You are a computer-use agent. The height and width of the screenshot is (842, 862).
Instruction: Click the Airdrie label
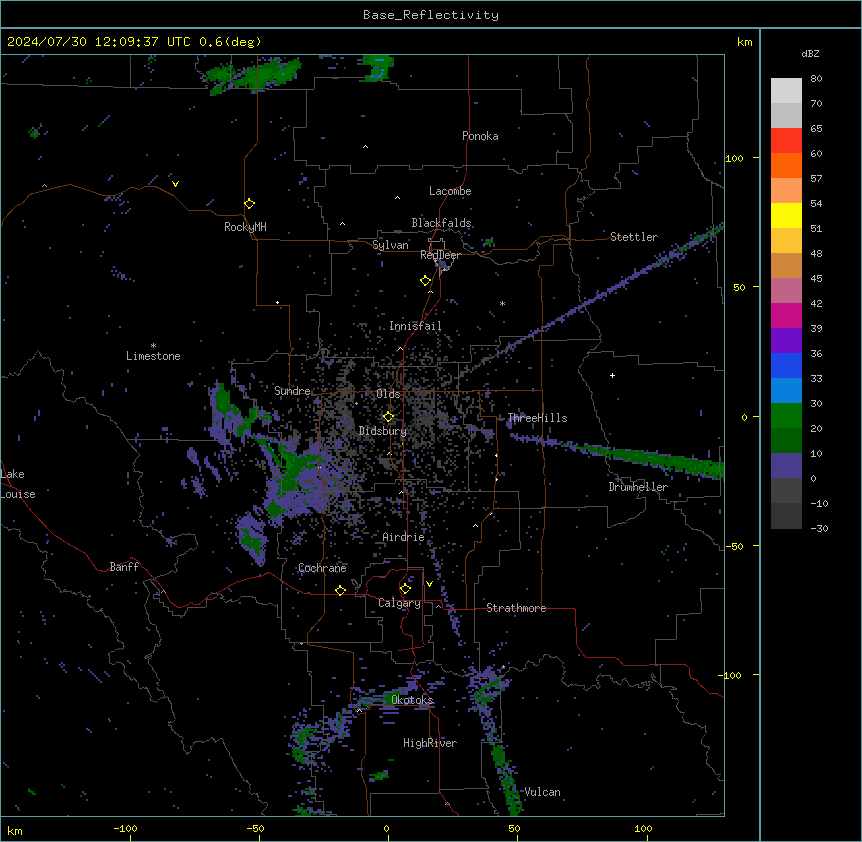pyautogui.click(x=404, y=537)
